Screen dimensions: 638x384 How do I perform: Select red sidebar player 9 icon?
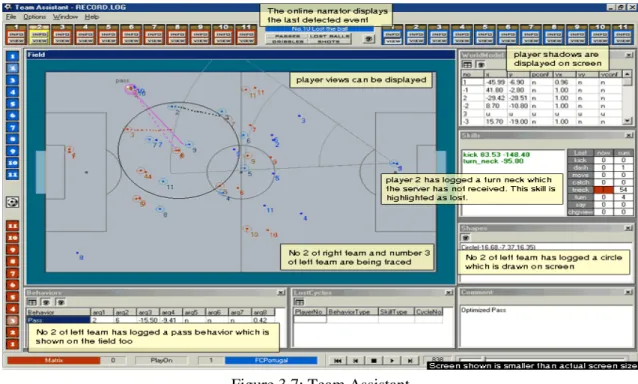[x=12, y=249]
